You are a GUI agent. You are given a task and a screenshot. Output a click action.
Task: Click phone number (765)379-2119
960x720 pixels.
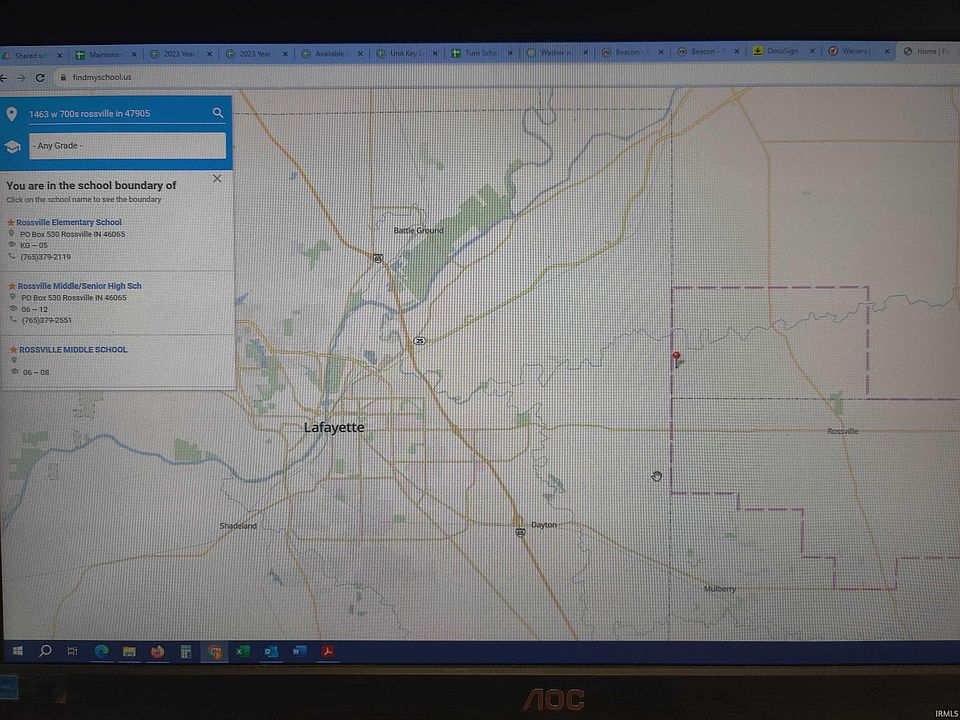coord(45,257)
